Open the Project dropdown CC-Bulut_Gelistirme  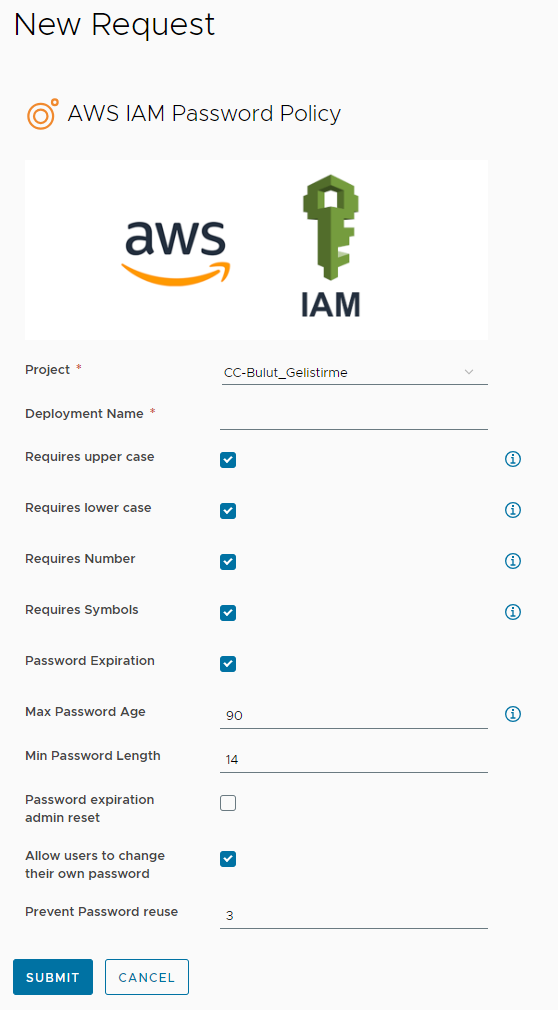354,372
